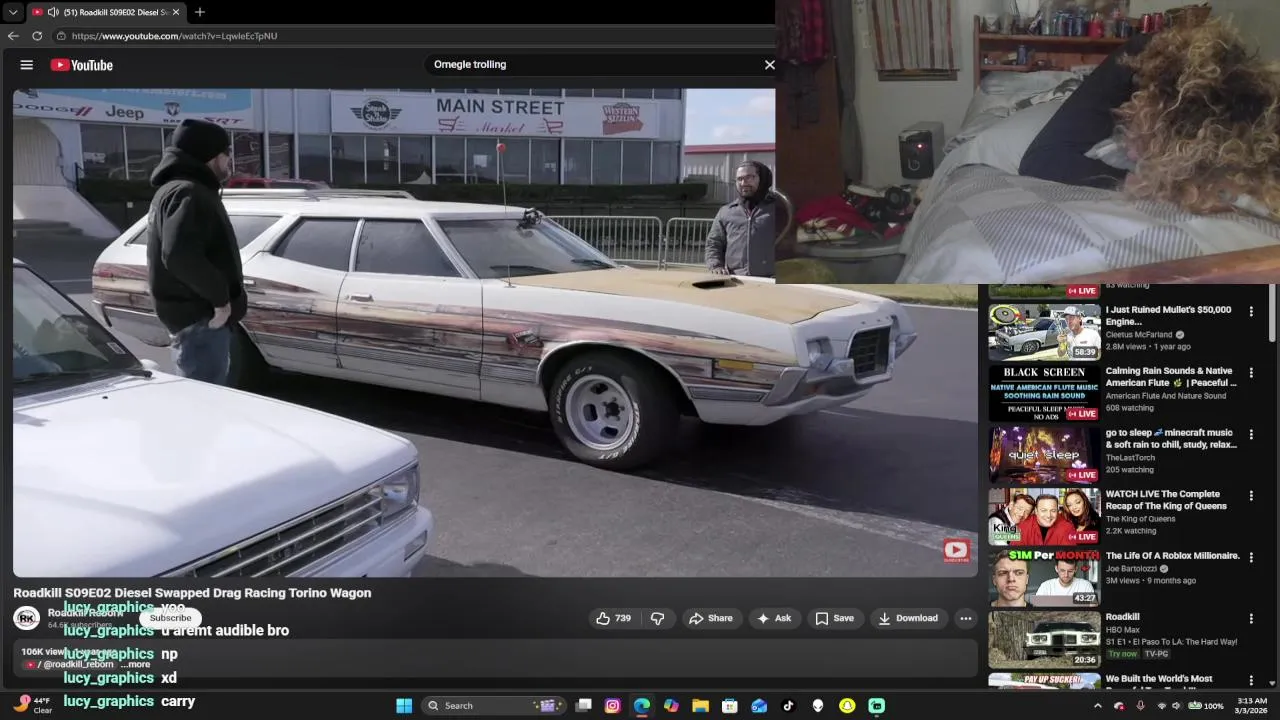
Task: Open options menu for Roblox Millionaire video
Action: [1251, 556]
